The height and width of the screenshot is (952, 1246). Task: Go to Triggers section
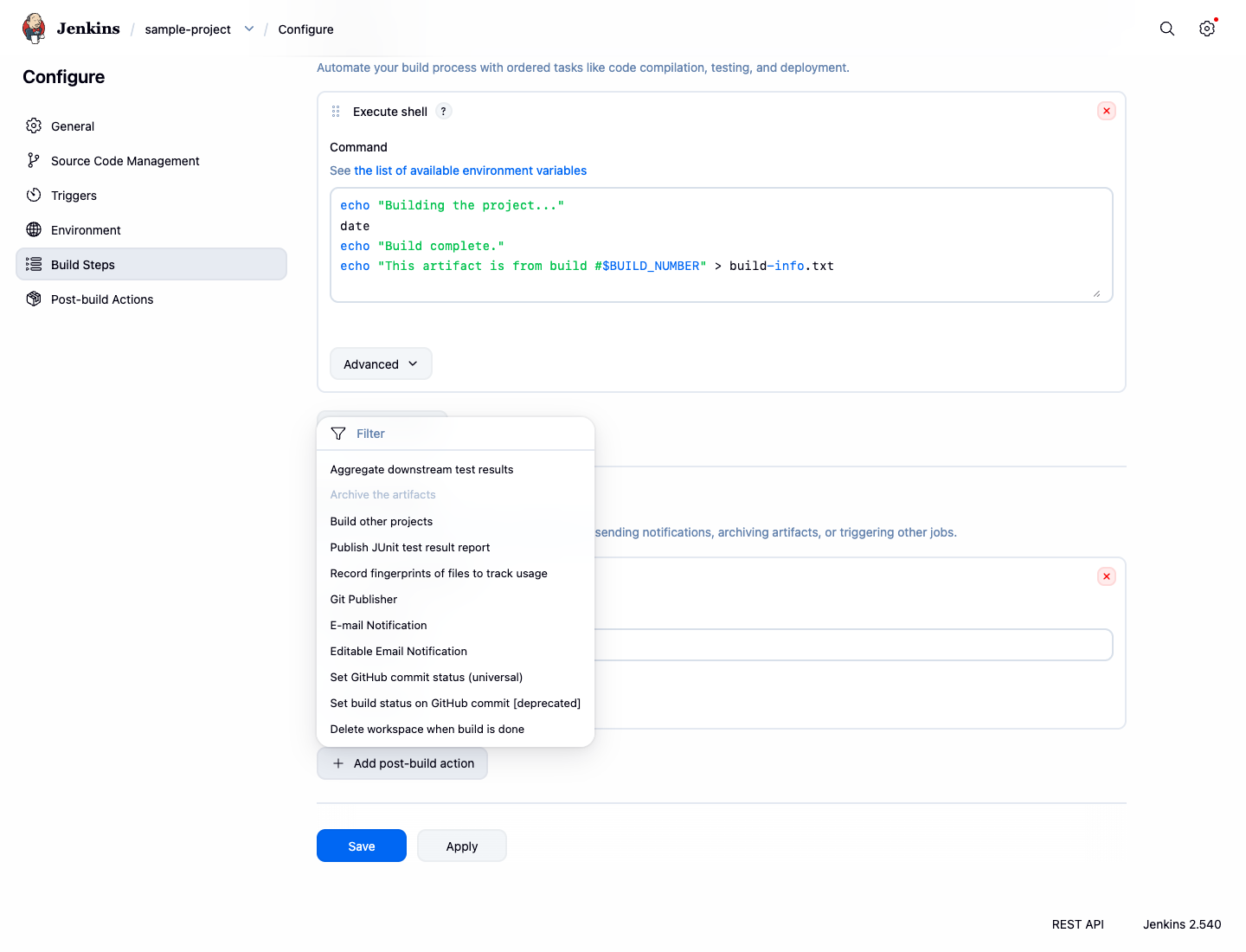(x=151, y=195)
